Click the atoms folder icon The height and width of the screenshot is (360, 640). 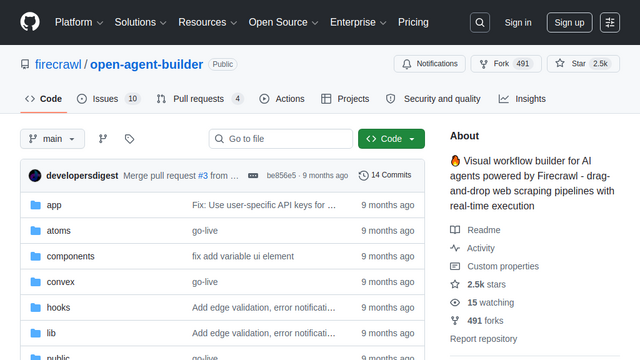click(36, 231)
